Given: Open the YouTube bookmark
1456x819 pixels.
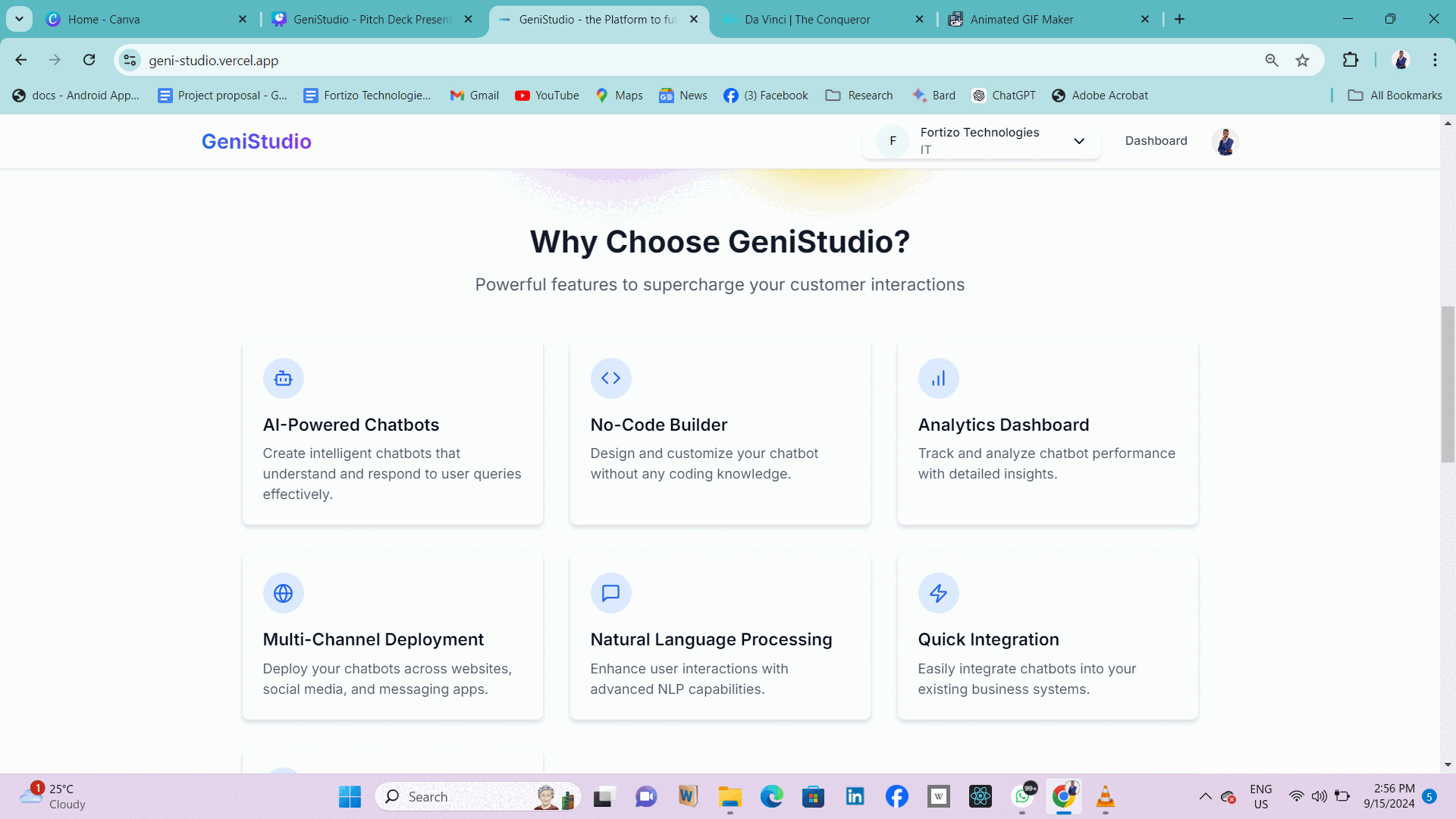Looking at the screenshot, I should [x=547, y=95].
